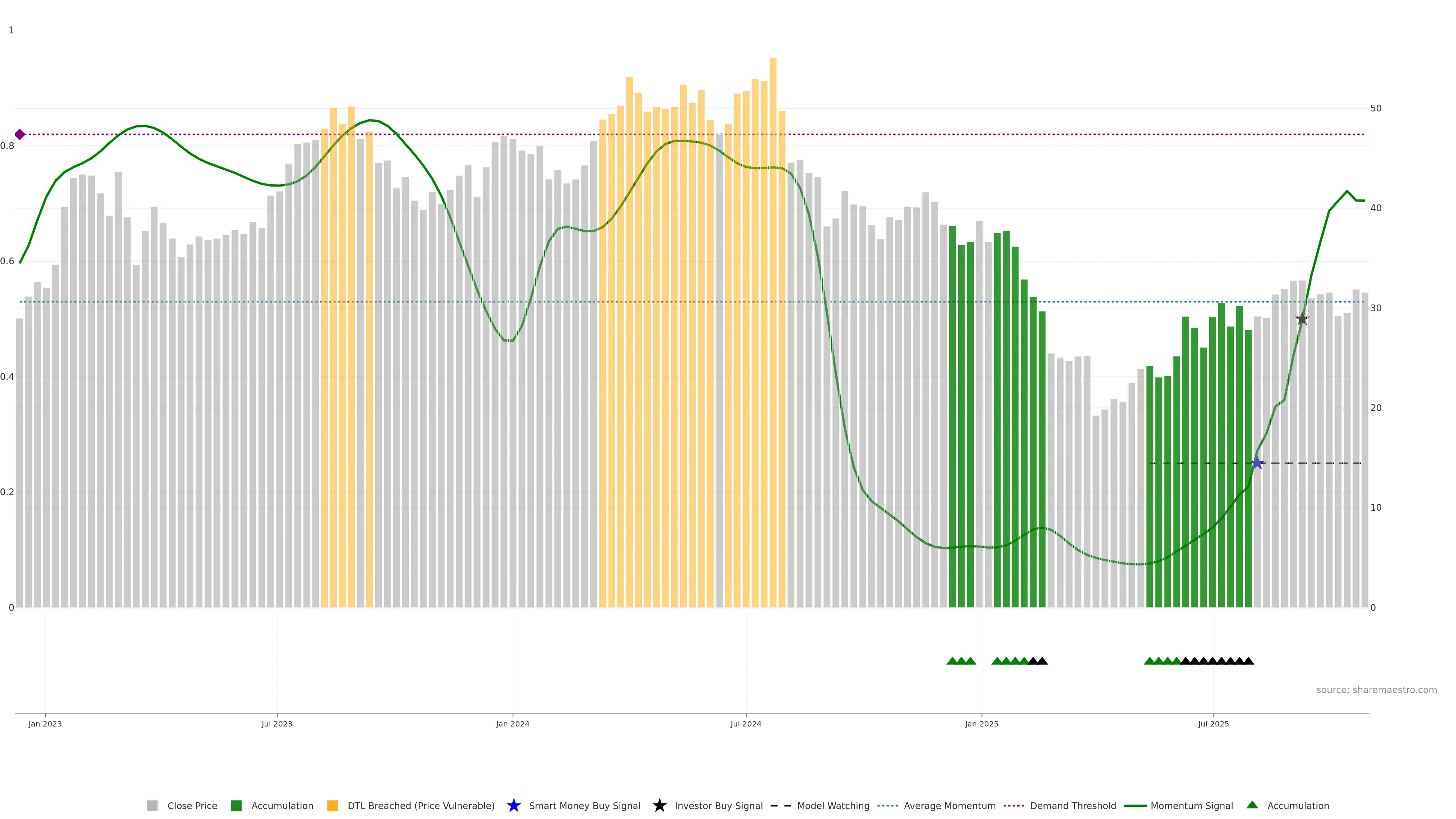Click the Jan 2024 axis label
The image size is (1456, 819).
[513, 724]
